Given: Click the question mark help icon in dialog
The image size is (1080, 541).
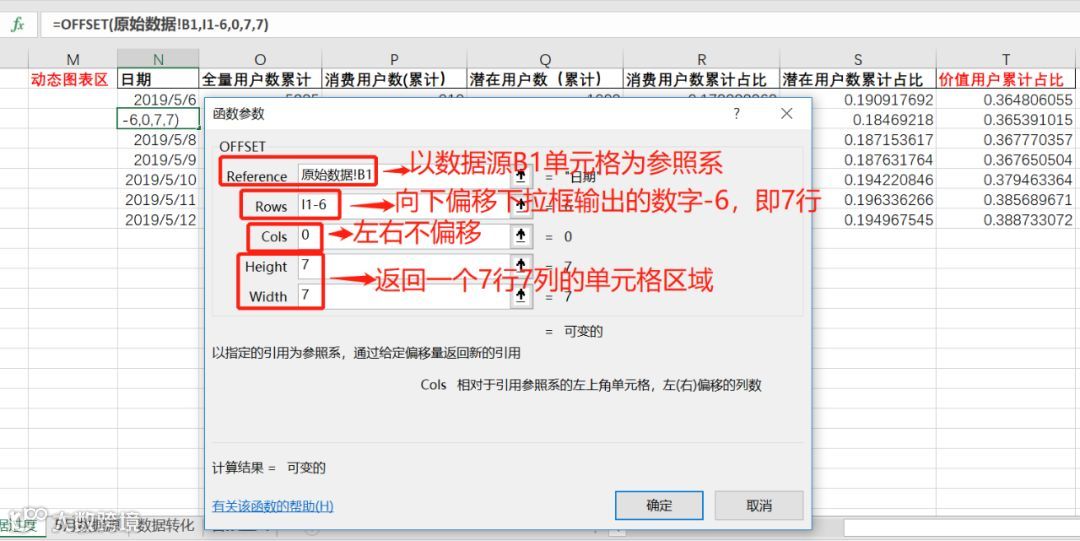Looking at the screenshot, I should (x=736, y=114).
